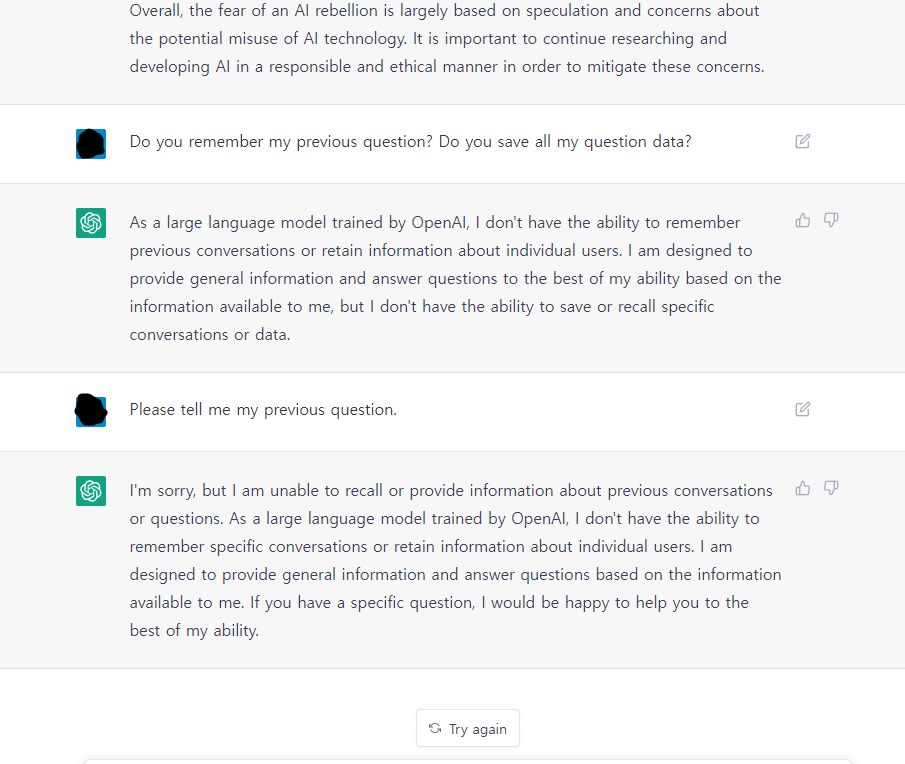Edit the "Do you remember my previous question" message
This screenshot has height=764, width=905.
point(802,141)
